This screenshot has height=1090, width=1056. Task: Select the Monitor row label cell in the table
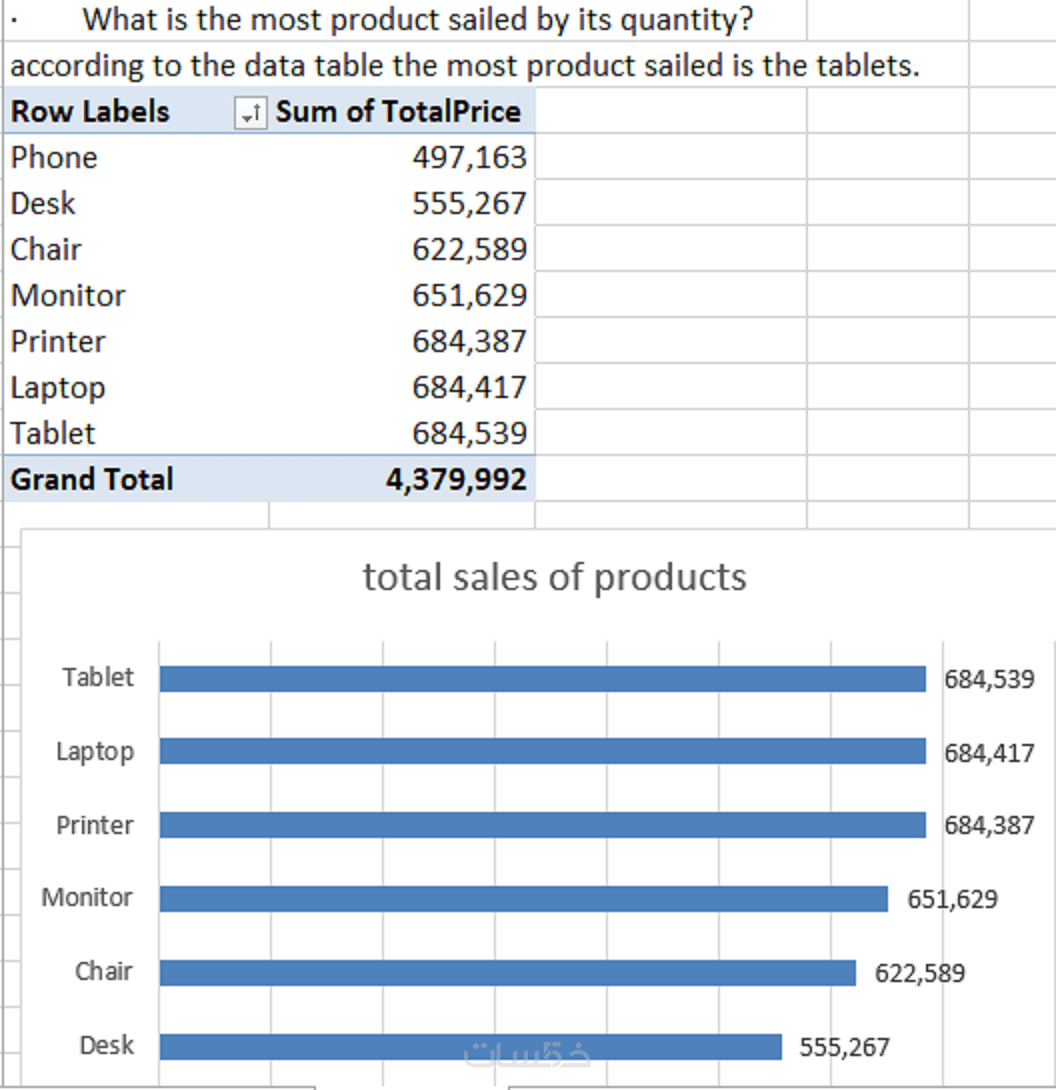click(x=68, y=296)
